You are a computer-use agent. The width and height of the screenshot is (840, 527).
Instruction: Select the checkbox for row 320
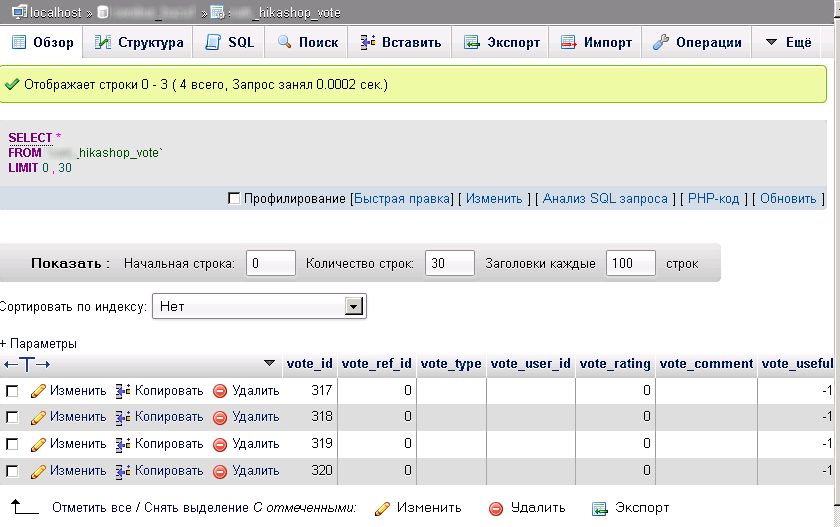point(12,471)
